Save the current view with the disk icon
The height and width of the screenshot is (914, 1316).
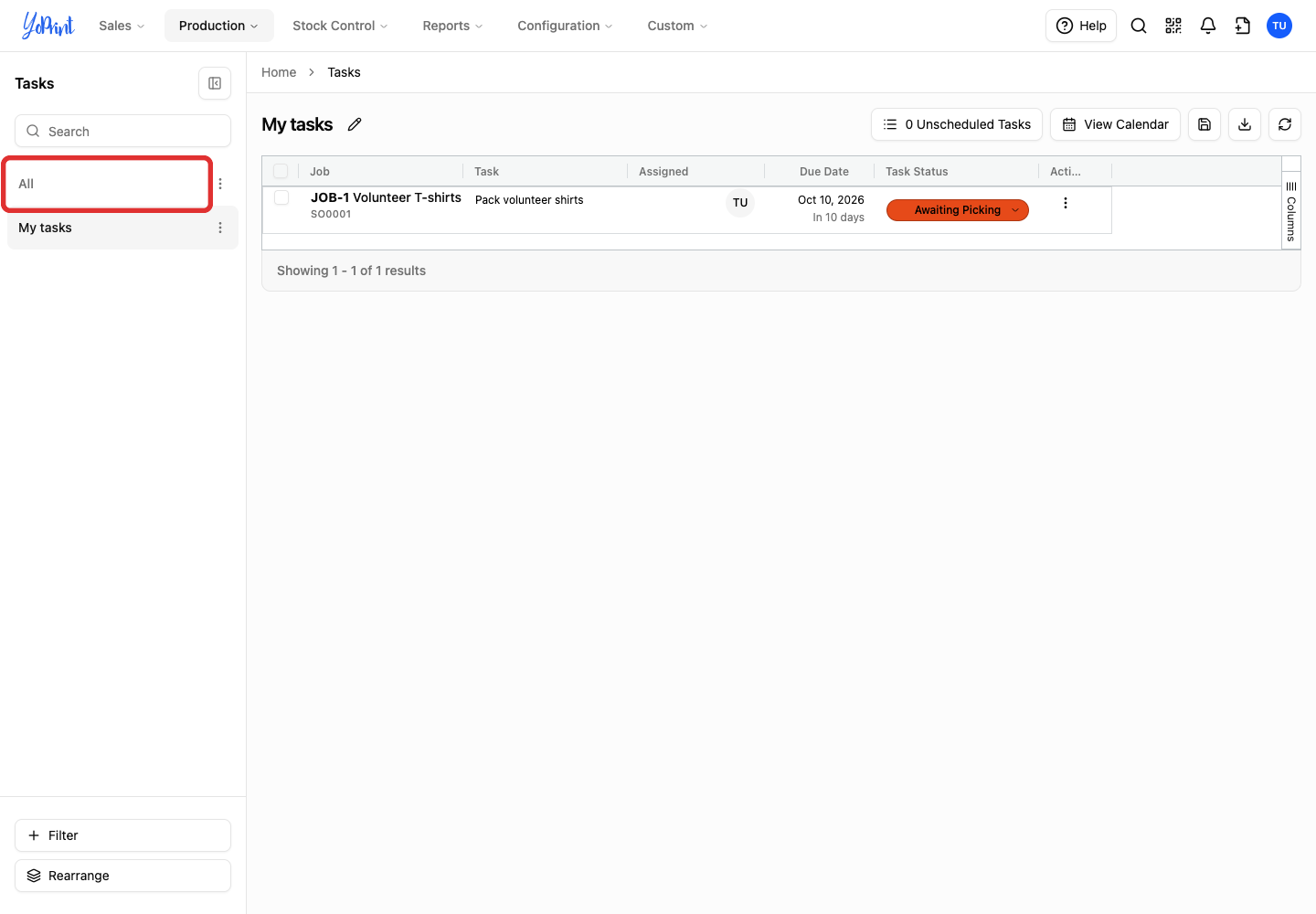coord(1205,124)
